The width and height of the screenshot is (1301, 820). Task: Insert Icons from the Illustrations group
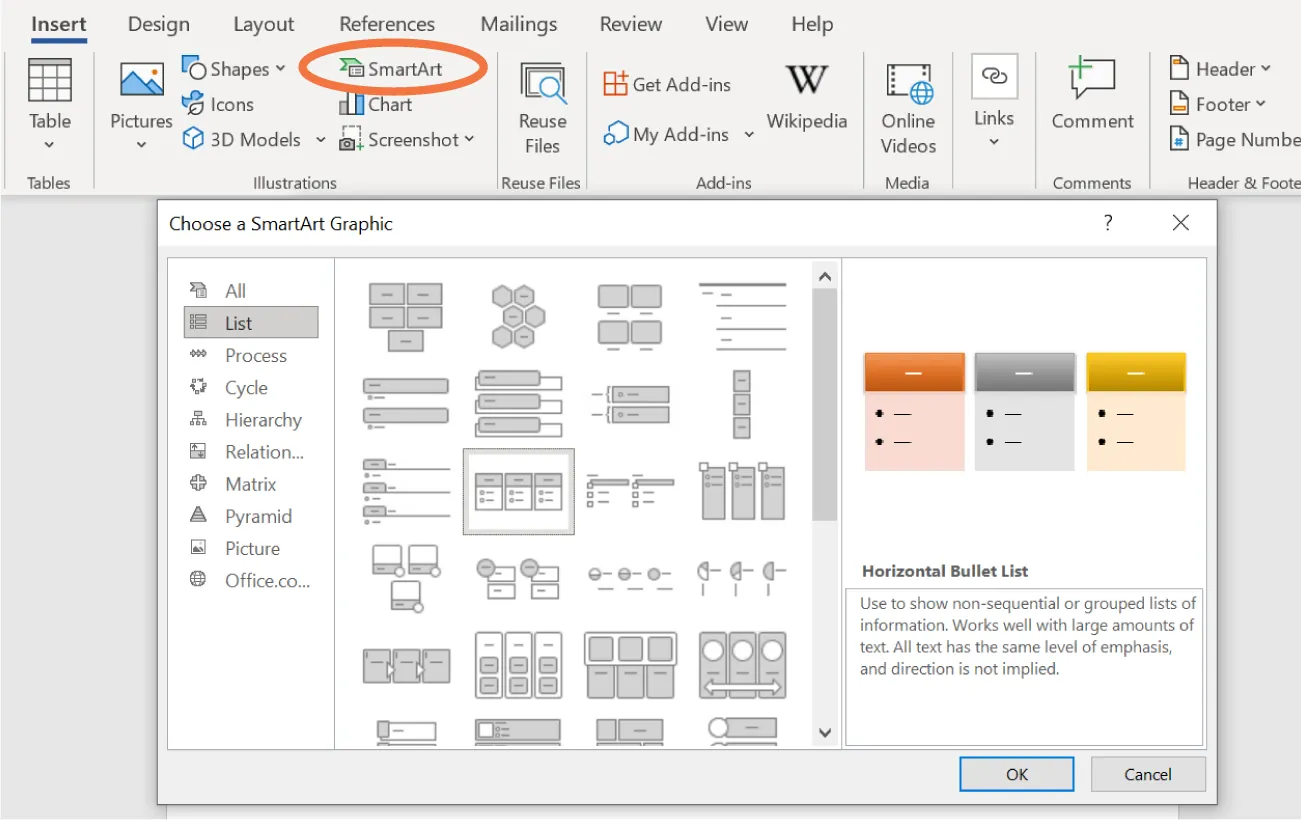point(228,104)
